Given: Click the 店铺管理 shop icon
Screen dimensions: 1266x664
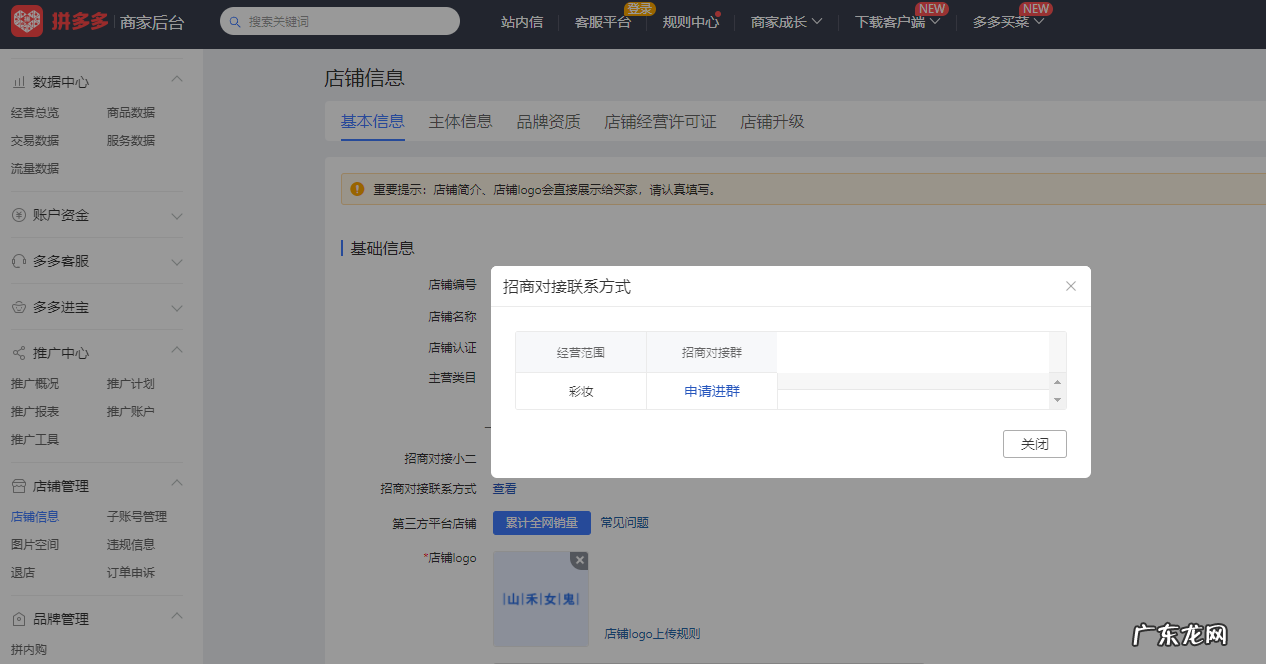Looking at the screenshot, I should point(17,485).
